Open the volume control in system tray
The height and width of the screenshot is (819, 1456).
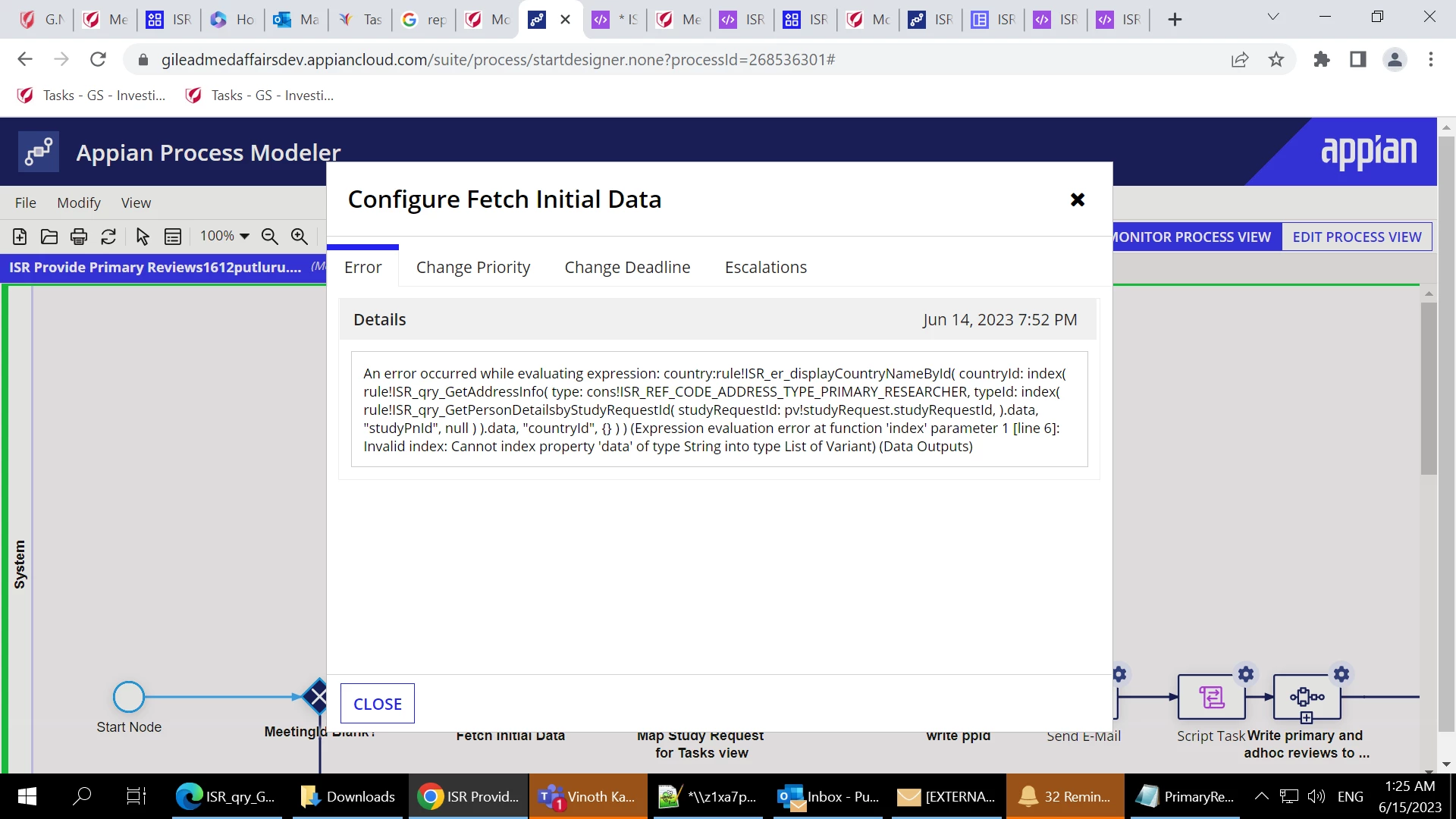(x=1316, y=796)
